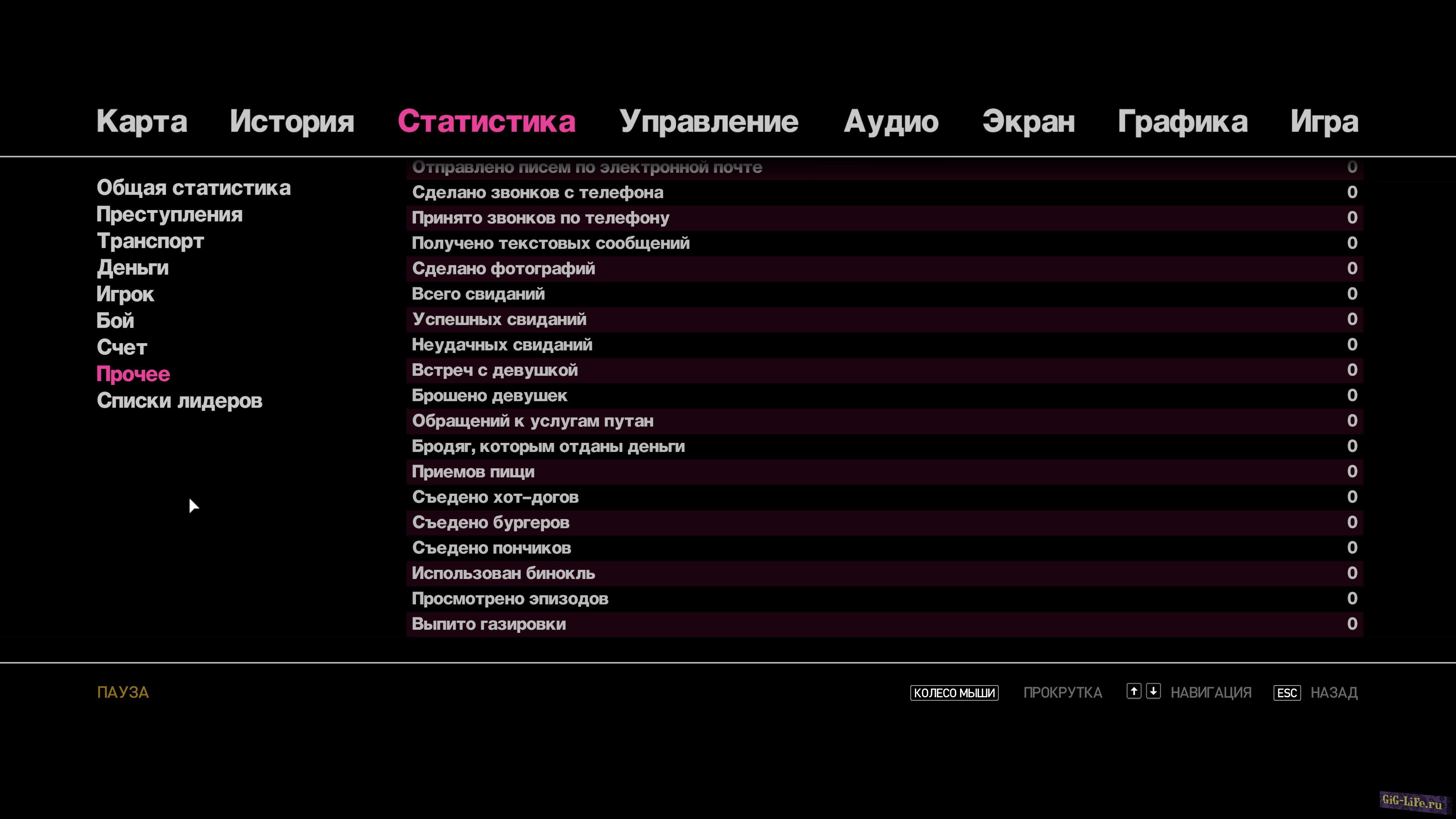Open the Графика settings tab

coord(1183,121)
